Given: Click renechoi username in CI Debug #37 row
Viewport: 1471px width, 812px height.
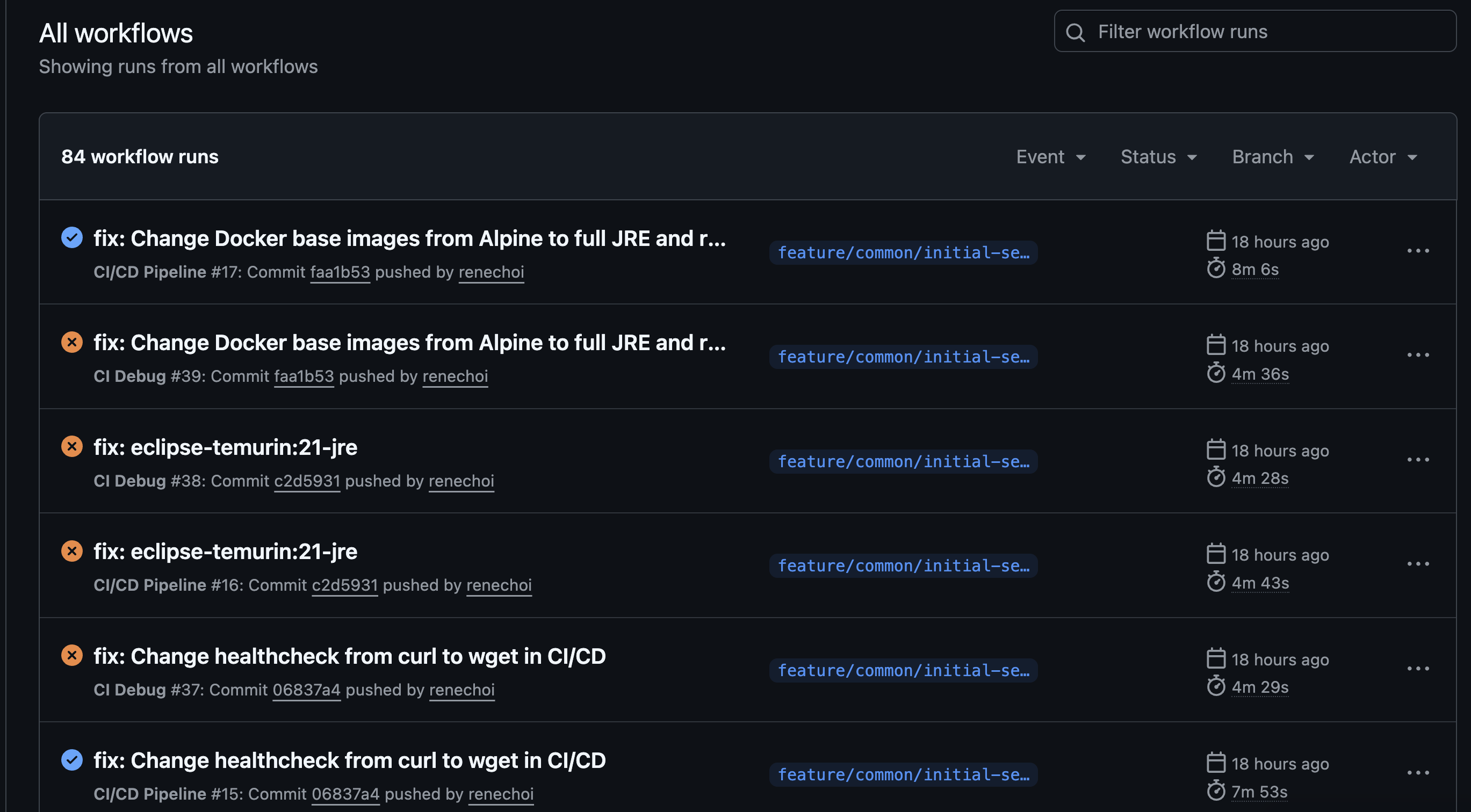Looking at the screenshot, I should 462,690.
